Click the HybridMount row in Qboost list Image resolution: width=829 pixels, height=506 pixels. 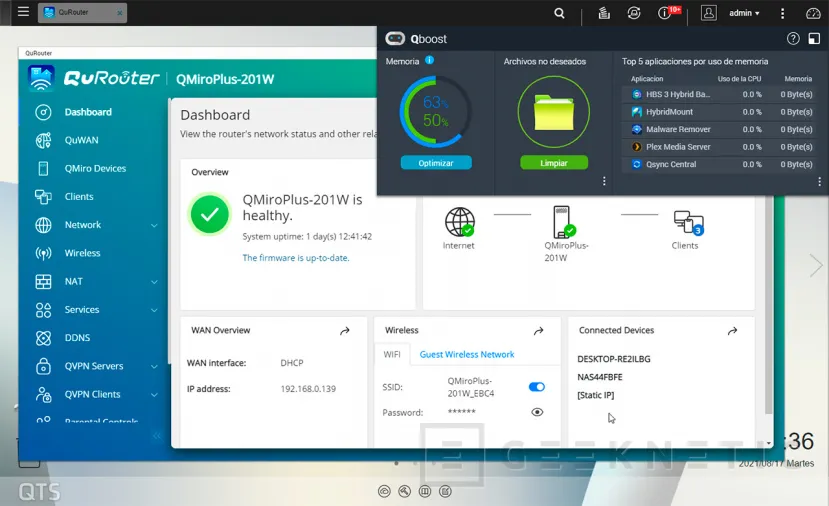[x=722, y=112]
